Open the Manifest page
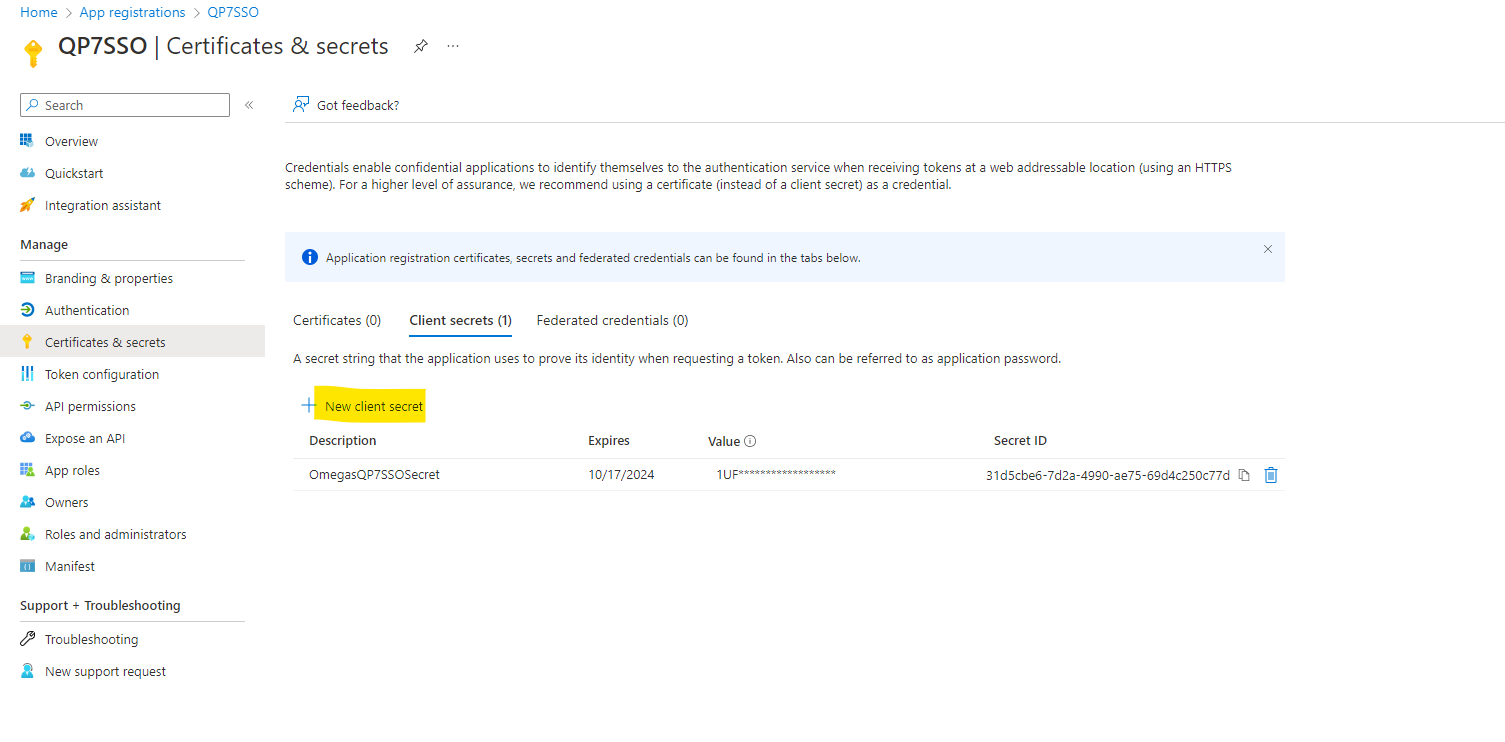Viewport: 1505px width, 742px height. click(x=70, y=566)
